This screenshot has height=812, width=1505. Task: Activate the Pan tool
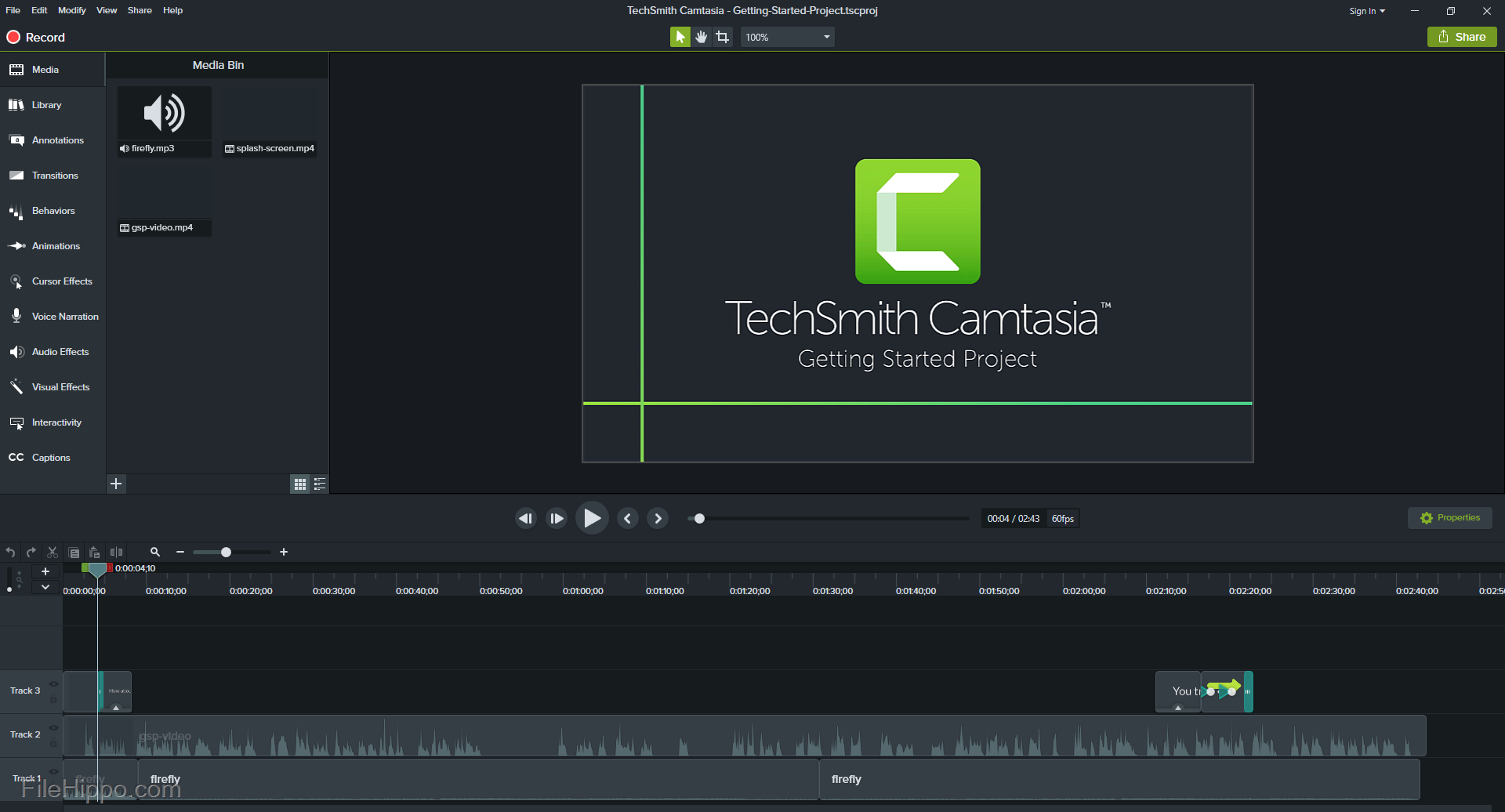point(701,36)
